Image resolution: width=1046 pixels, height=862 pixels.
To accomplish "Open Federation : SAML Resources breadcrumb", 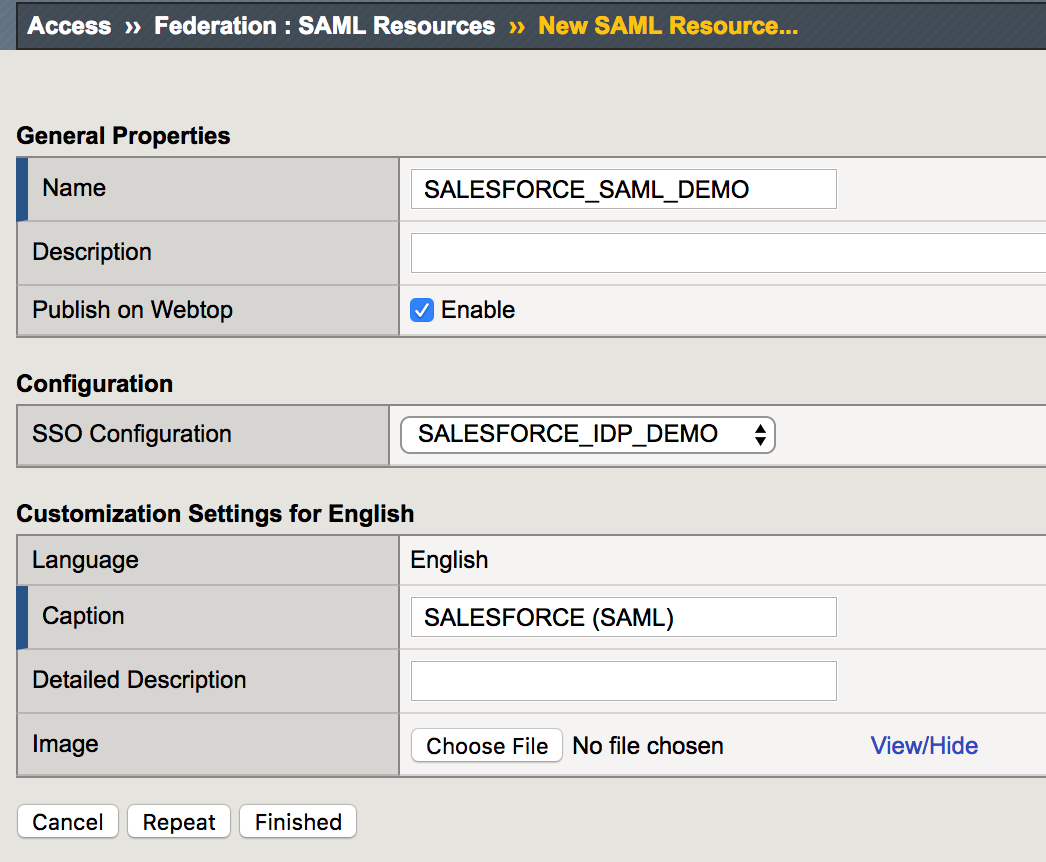I will pyautogui.click(x=324, y=25).
